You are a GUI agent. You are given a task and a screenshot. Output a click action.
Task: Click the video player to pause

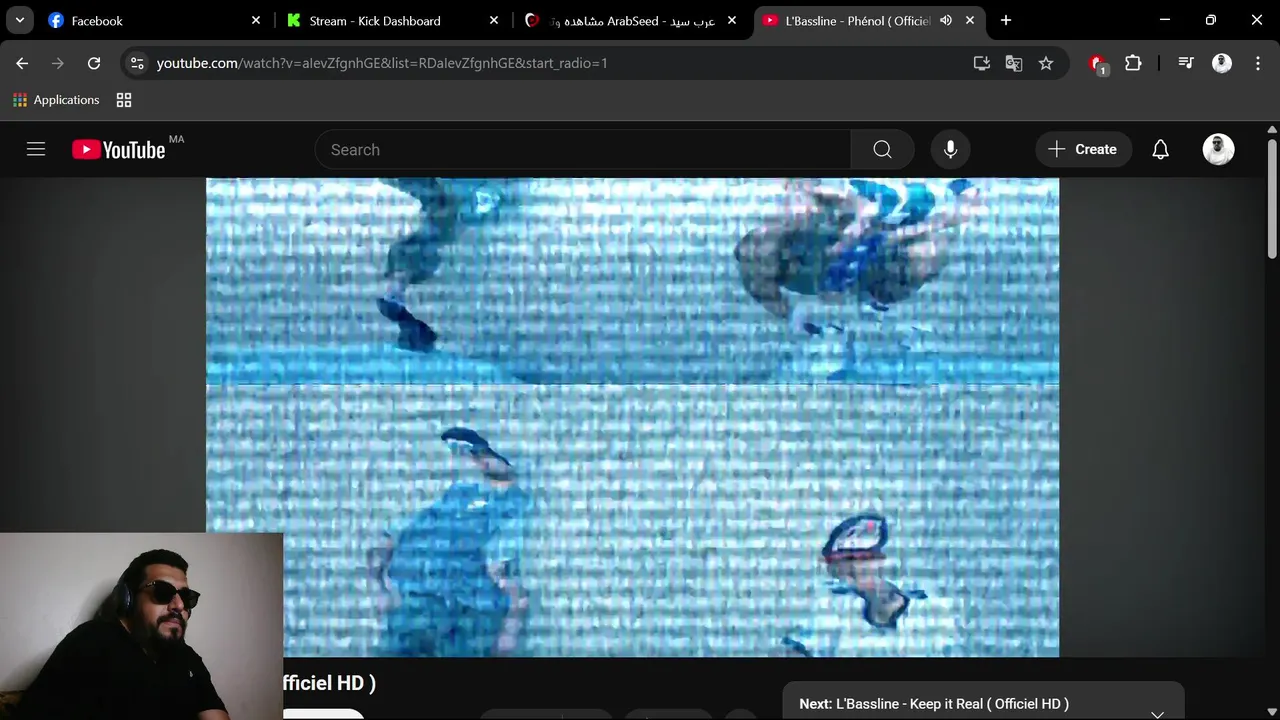click(x=632, y=417)
